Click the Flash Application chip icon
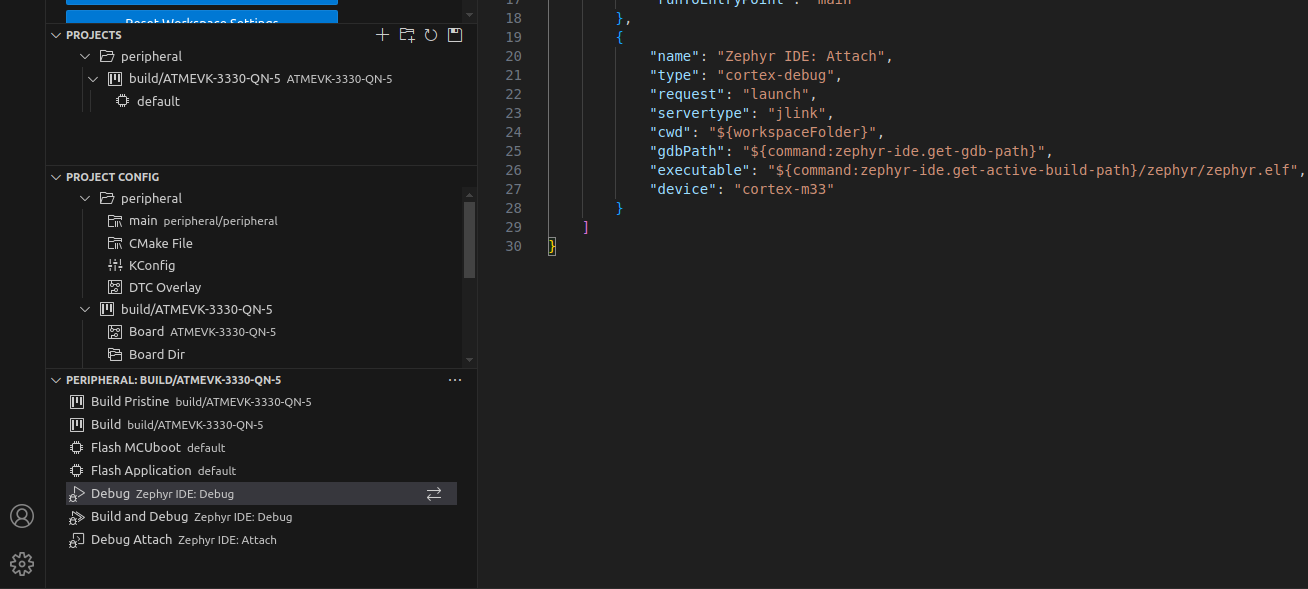Screen dimensions: 1308x589 76,470
